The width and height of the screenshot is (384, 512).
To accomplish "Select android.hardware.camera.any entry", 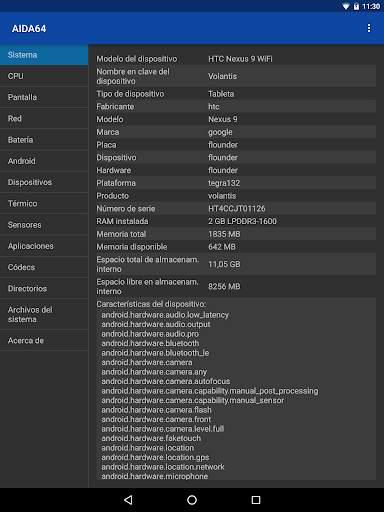I will click(154, 372).
